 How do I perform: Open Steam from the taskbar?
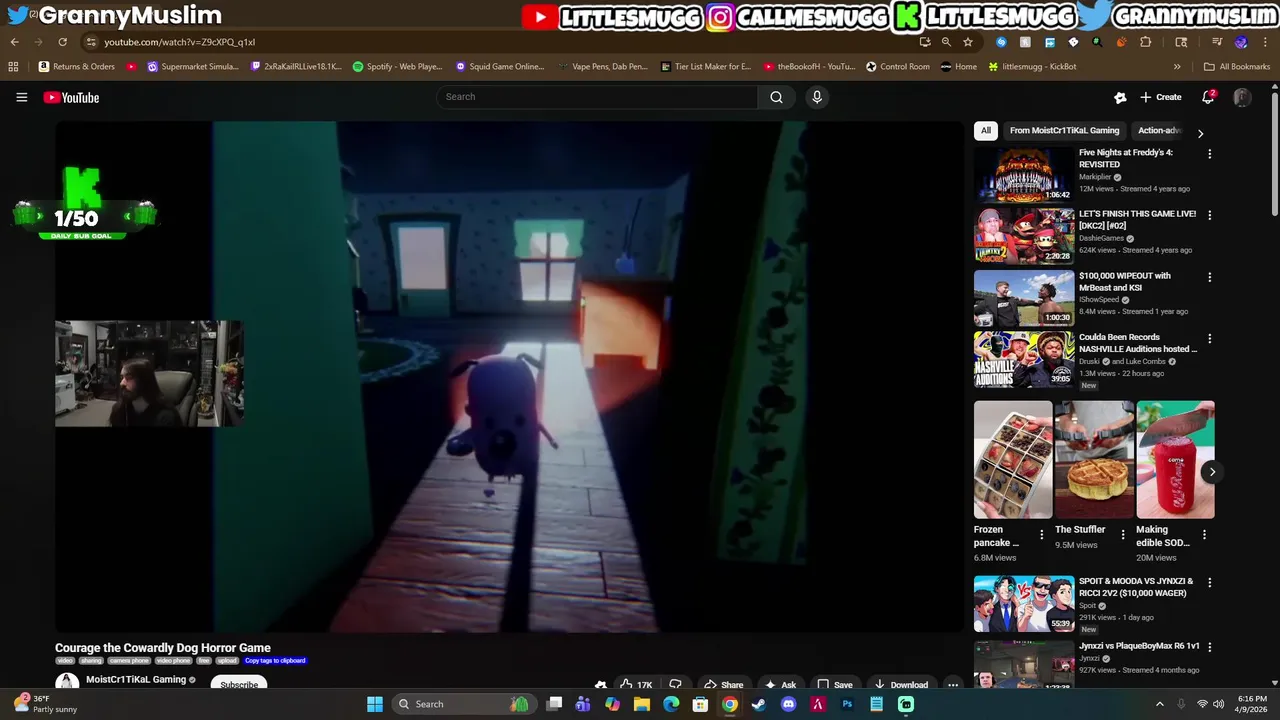coord(759,704)
